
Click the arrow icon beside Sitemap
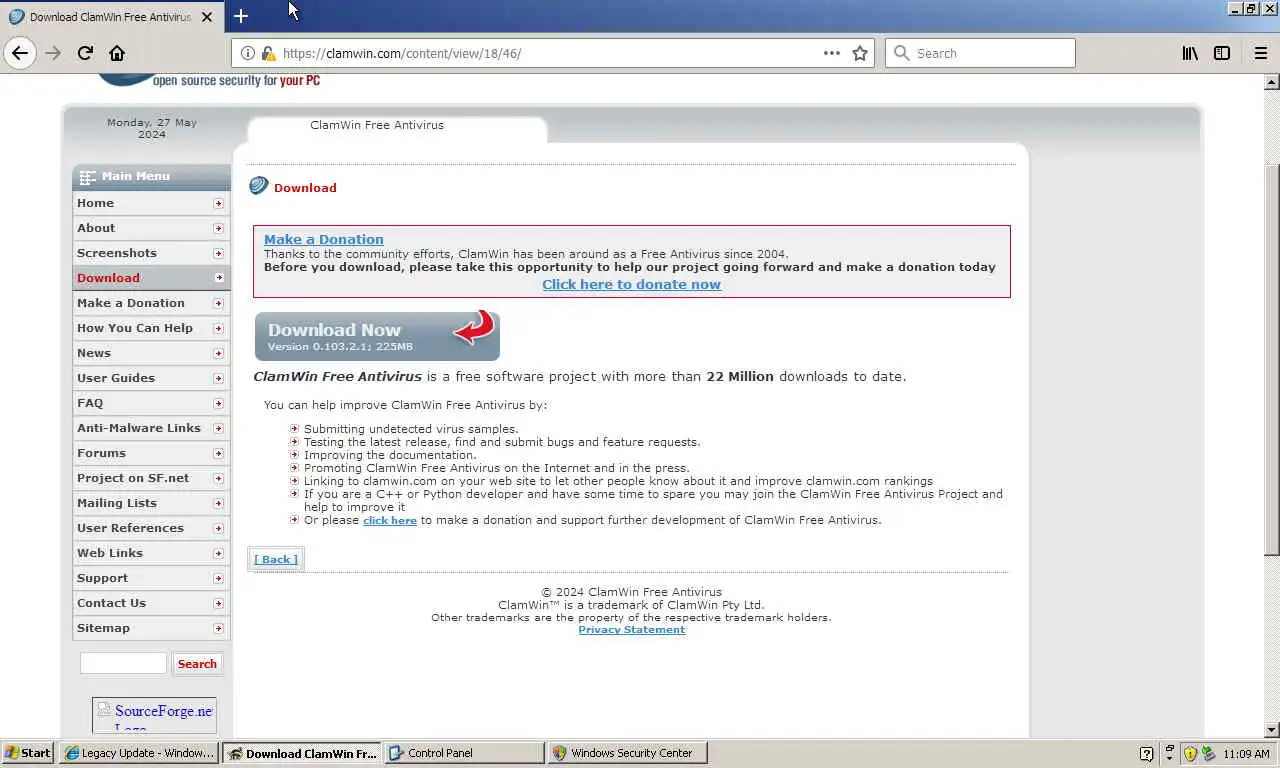coord(218,628)
